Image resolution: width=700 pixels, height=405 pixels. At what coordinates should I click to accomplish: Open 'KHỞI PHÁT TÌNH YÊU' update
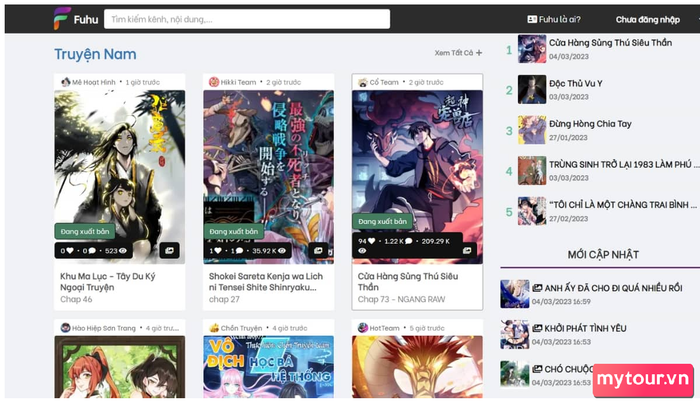(x=585, y=328)
